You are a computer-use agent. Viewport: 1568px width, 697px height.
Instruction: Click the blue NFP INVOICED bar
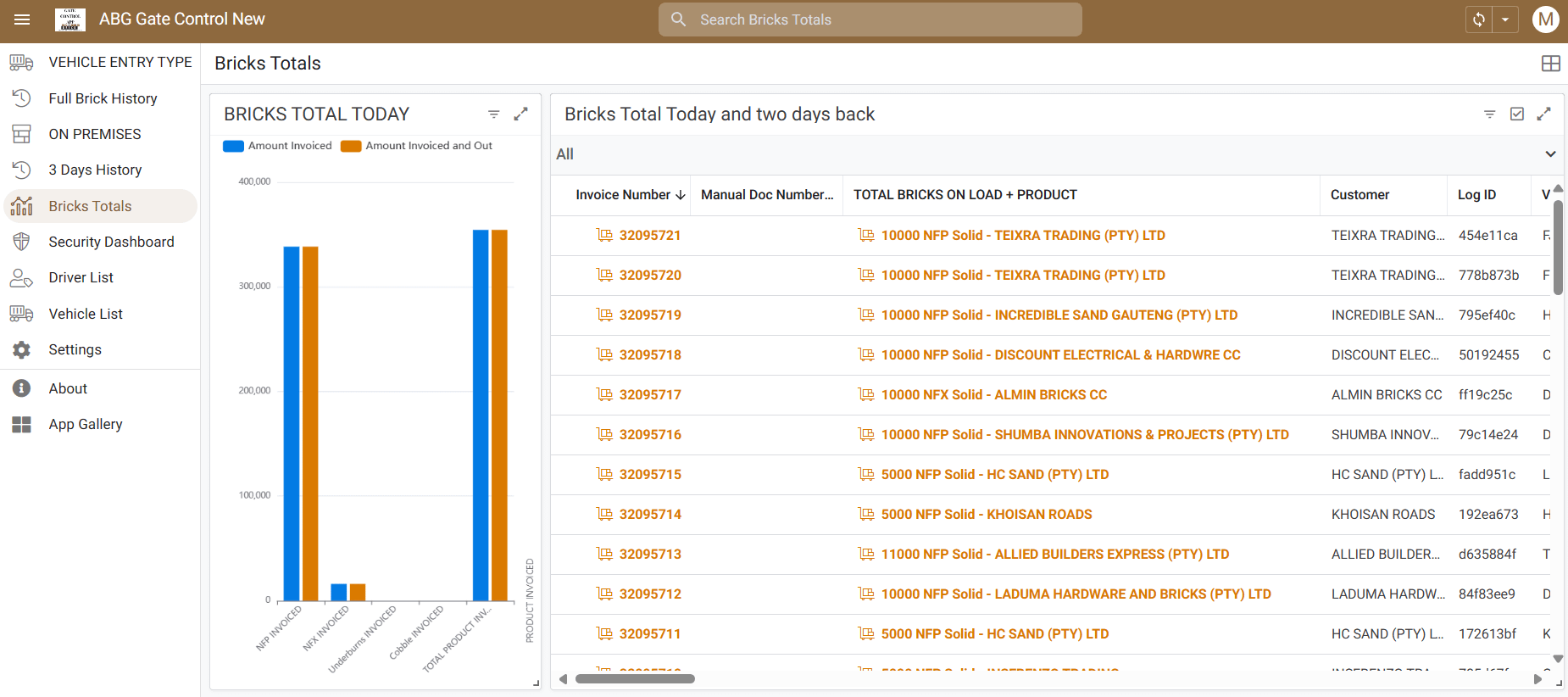[x=292, y=424]
